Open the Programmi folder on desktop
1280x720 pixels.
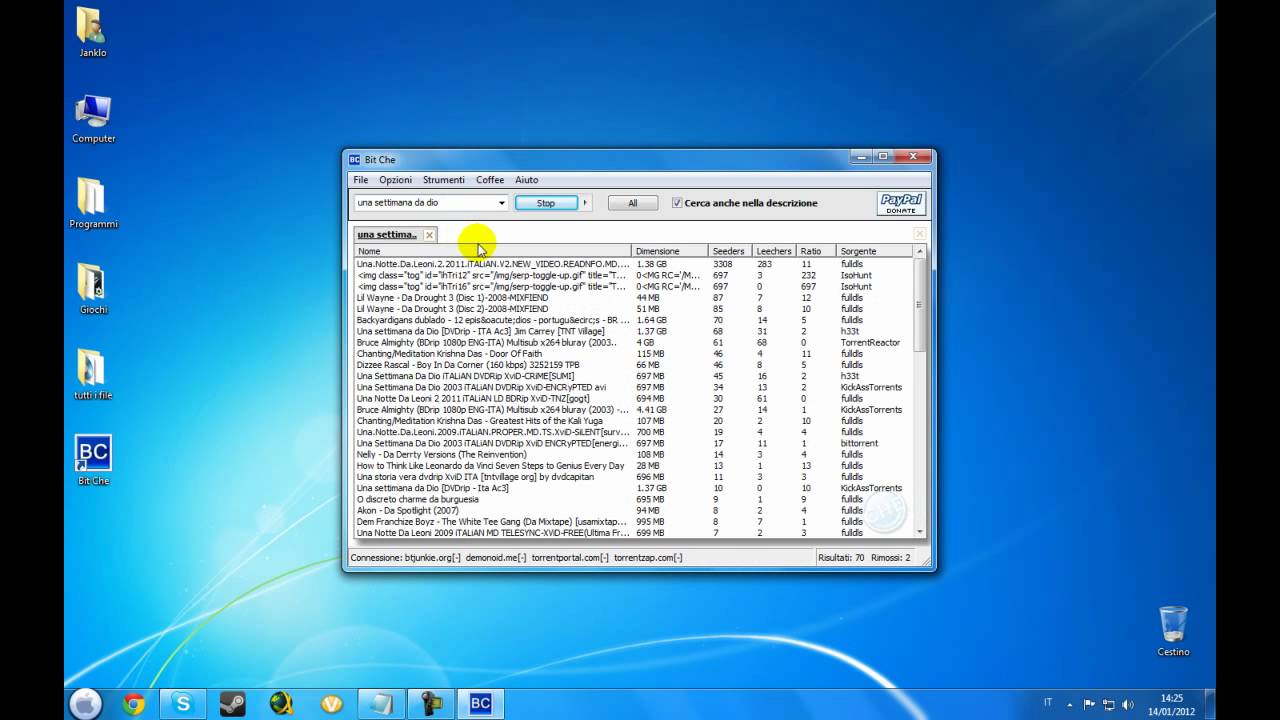pos(93,203)
